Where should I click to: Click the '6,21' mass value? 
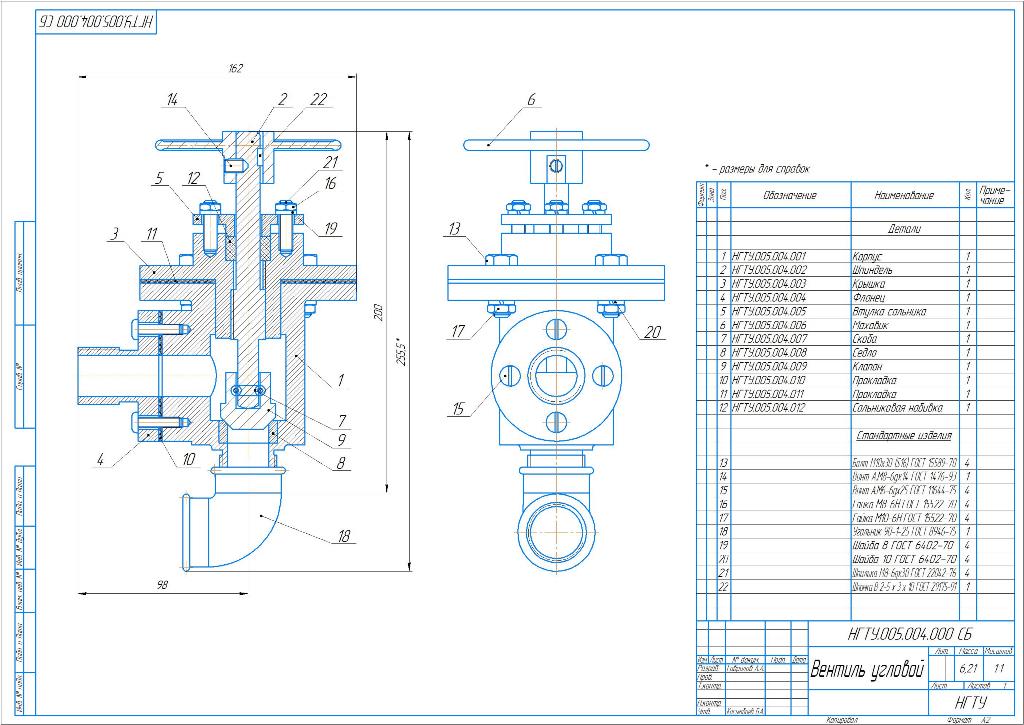[968, 669]
